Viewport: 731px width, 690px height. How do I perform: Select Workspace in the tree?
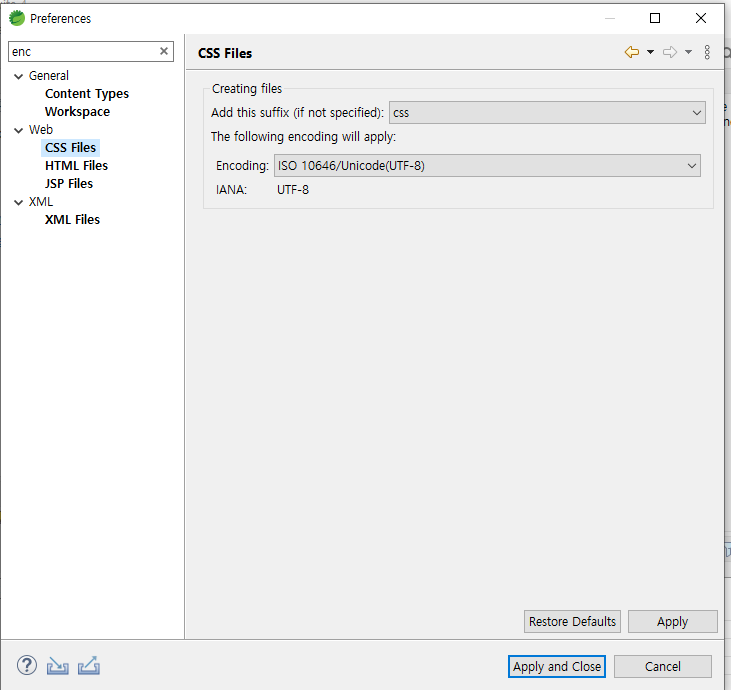pos(77,112)
